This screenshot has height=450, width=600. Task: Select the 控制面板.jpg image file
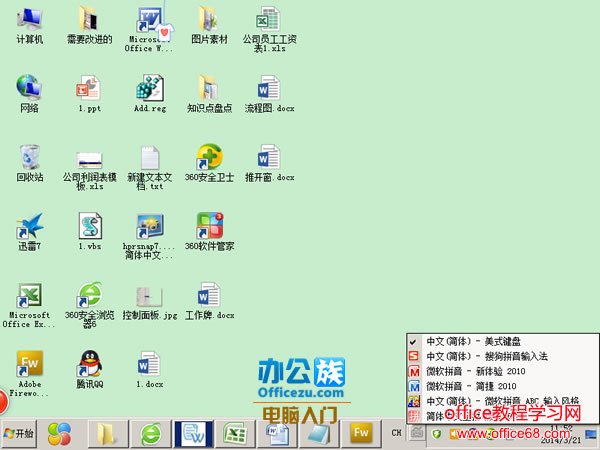click(150, 302)
